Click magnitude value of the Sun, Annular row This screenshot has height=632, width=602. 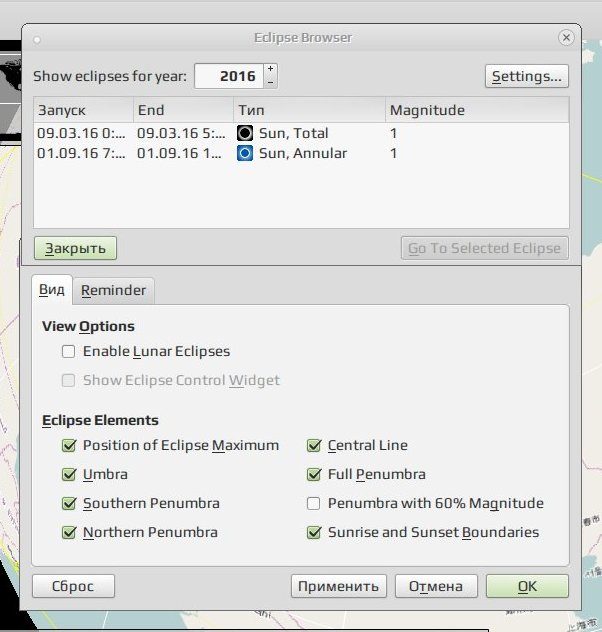click(x=394, y=153)
